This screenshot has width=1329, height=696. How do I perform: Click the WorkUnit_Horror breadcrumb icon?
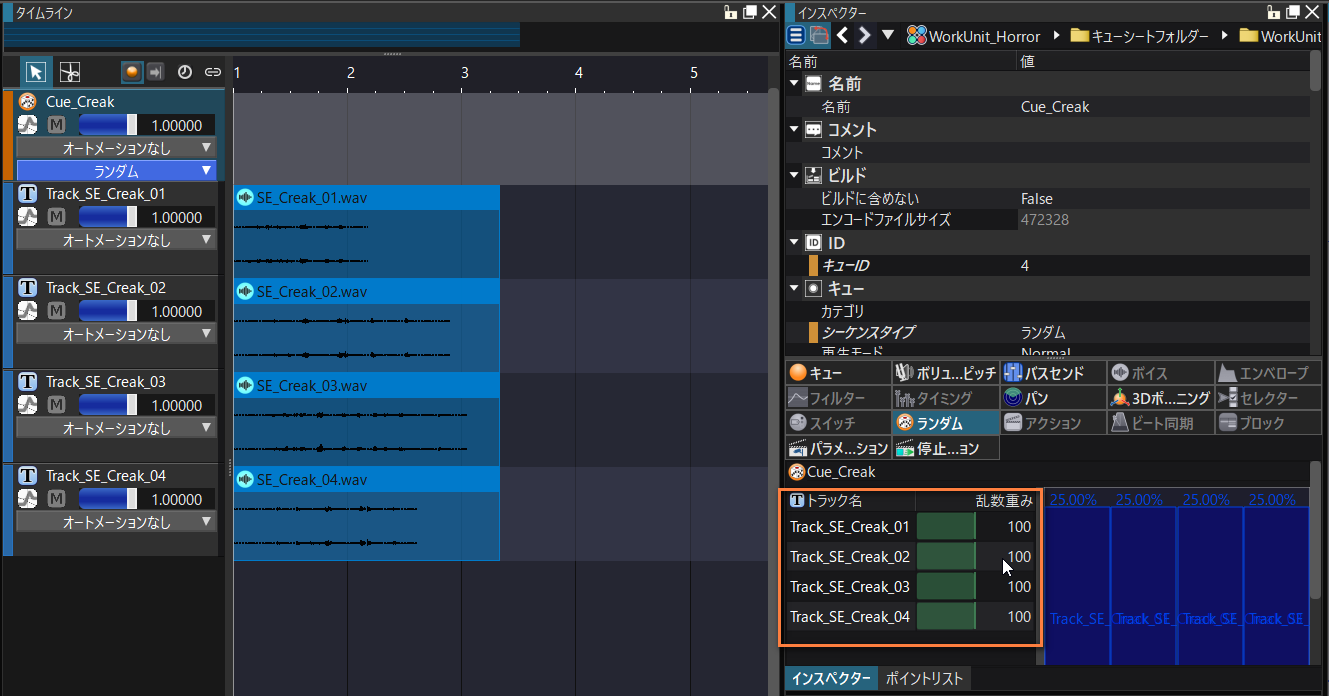916,35
